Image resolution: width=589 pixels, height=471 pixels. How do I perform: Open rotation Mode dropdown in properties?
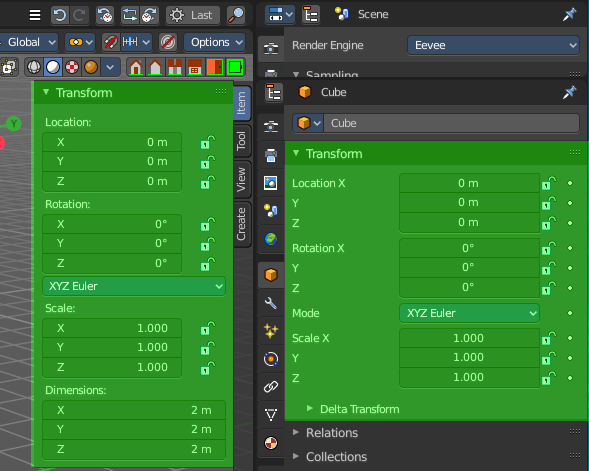click(469, 313)
